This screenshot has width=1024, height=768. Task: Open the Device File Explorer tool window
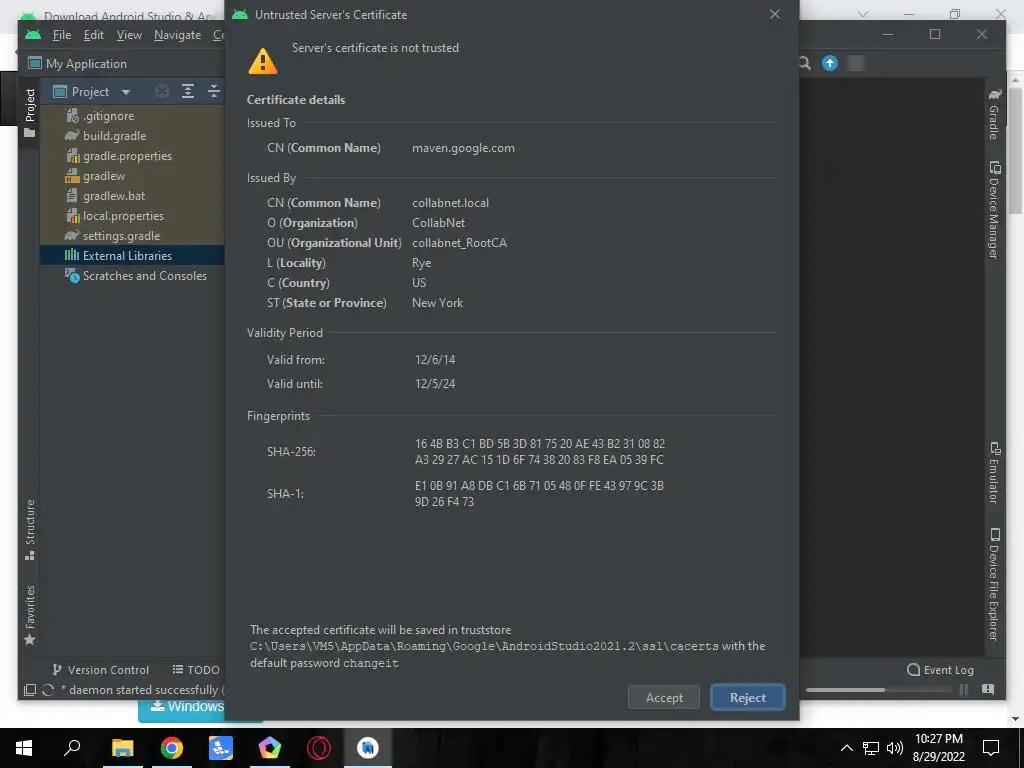(x=995, y=584)
